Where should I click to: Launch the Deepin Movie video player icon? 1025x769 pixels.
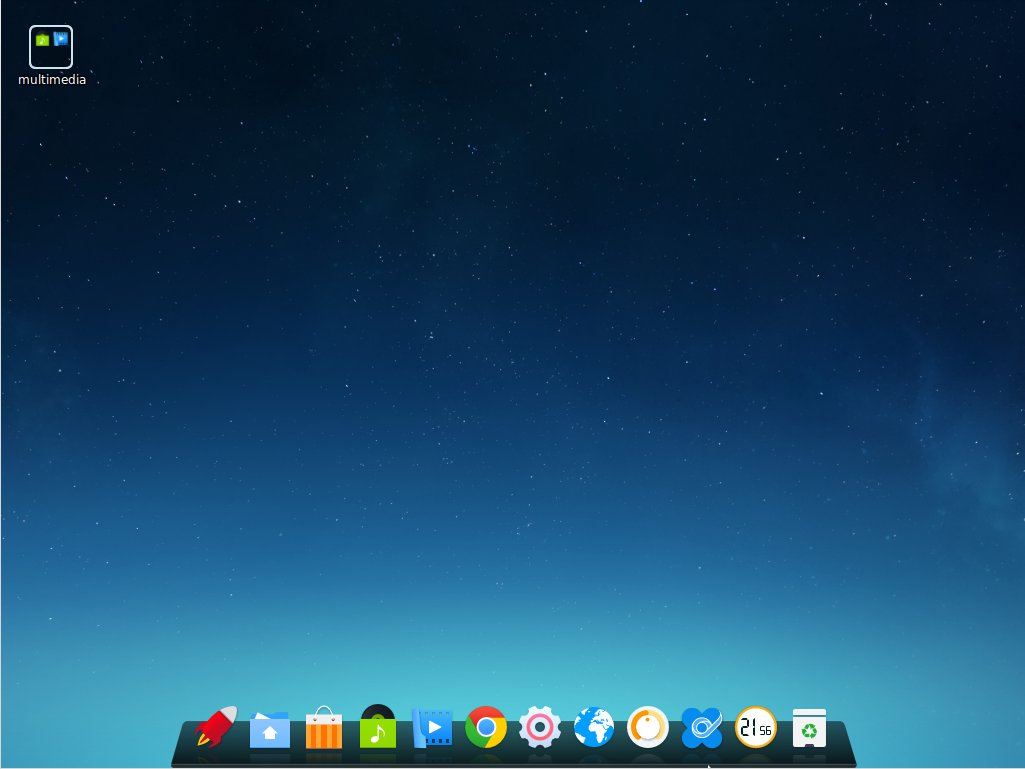click(x=432, y=728)
